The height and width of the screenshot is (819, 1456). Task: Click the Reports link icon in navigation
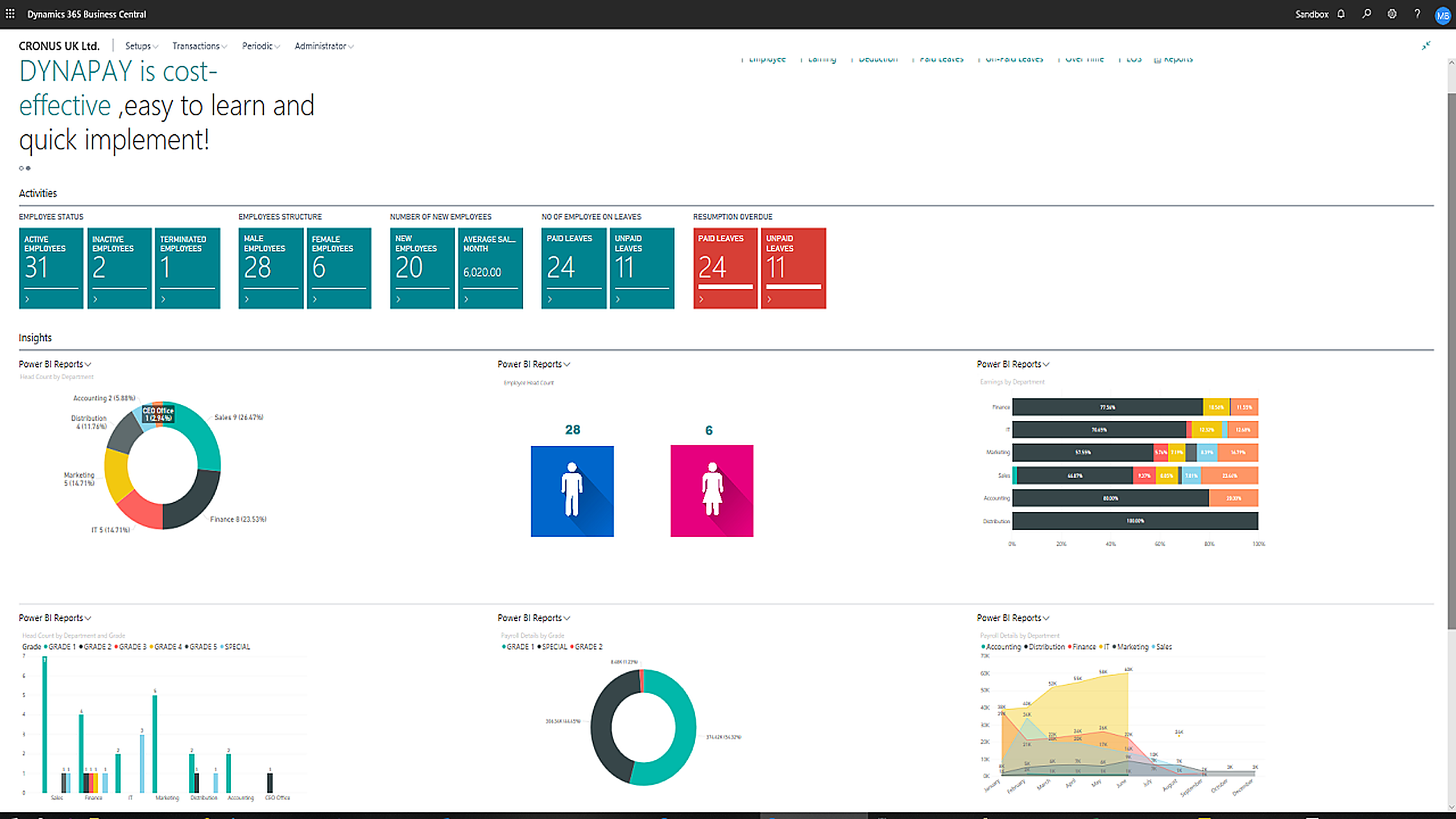coord(1157,60)
